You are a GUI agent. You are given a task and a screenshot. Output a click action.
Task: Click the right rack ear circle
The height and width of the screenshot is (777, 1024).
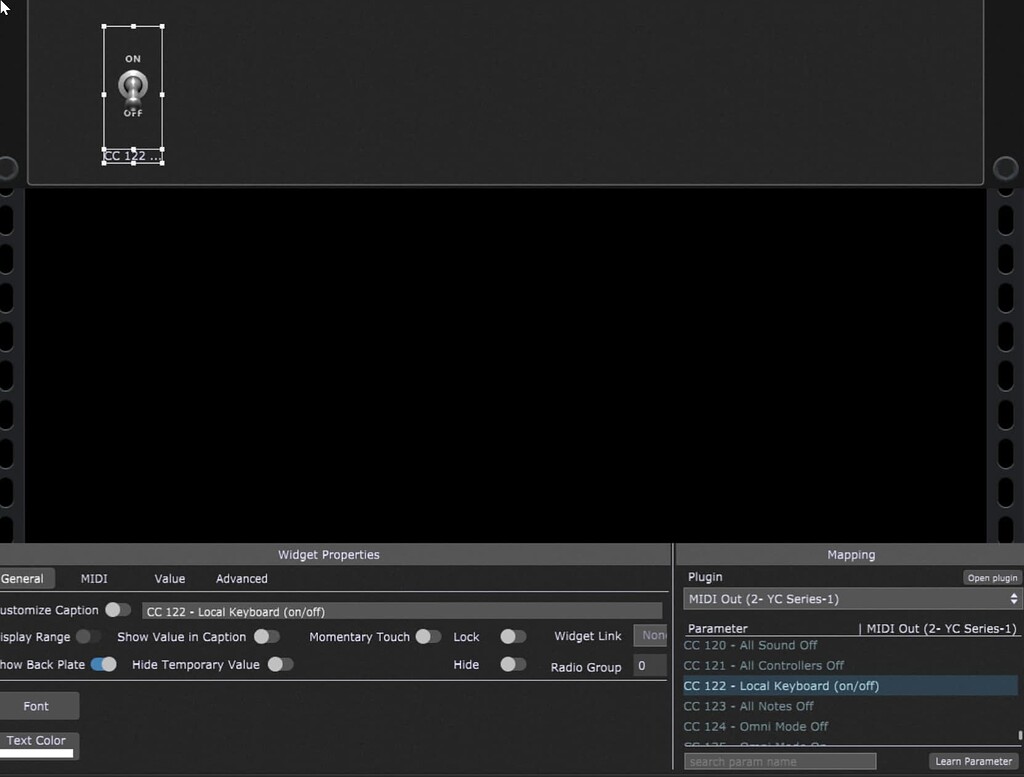coord(1006,168)
